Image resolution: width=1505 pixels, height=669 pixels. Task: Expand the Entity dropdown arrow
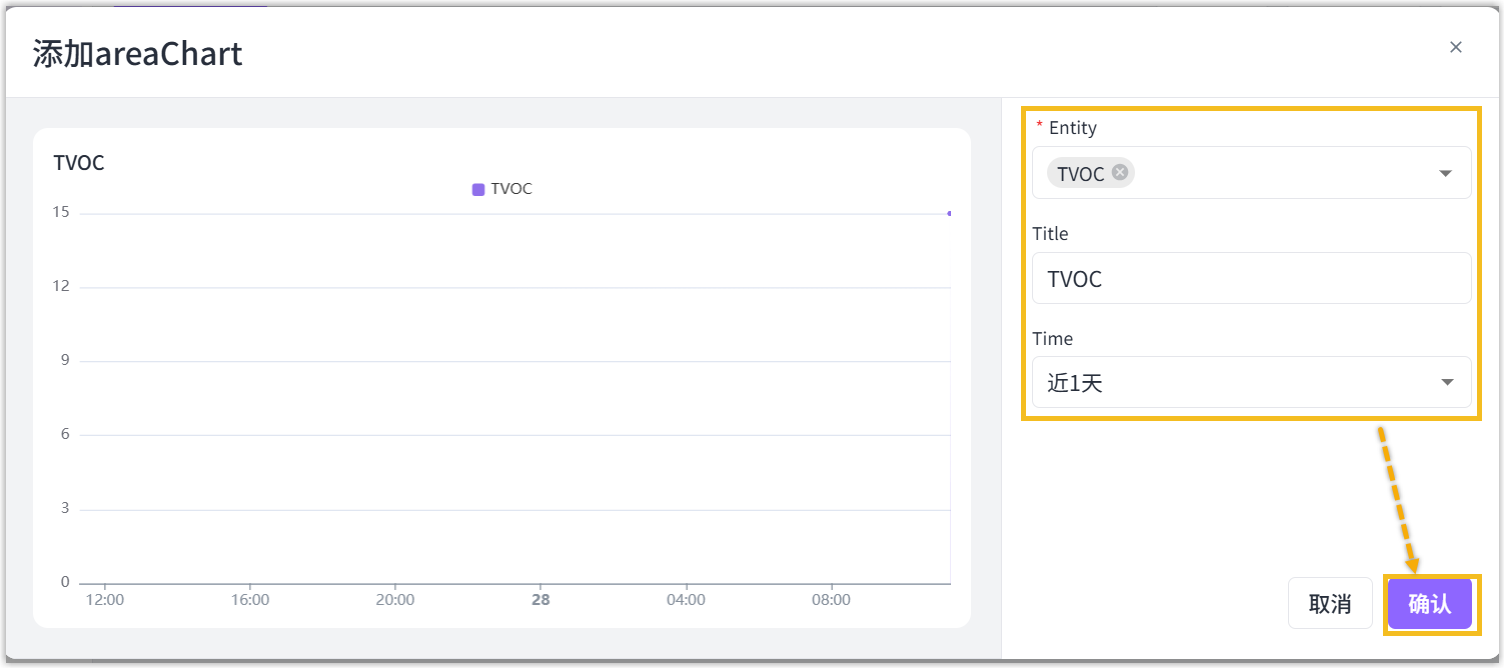pyautogui.click(x=1445, y=173)
